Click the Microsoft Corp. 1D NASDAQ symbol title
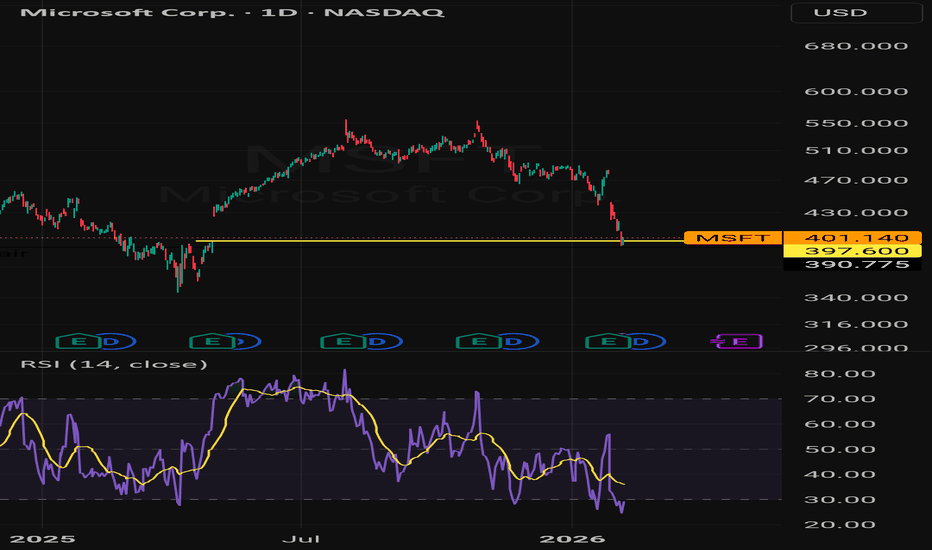Image resolution: width=932 pixels, height=550 pixels. pos(232,12)
